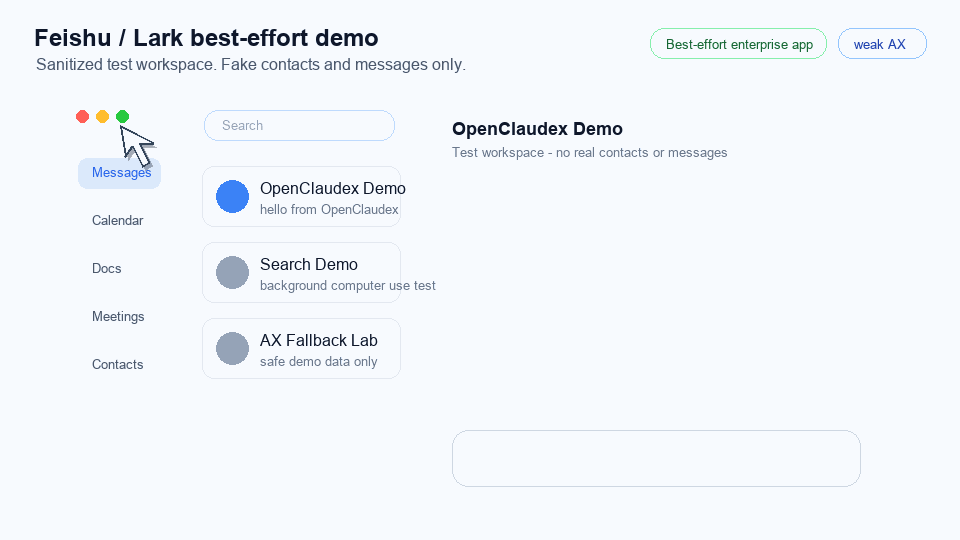Click the 'Feishu / Lark best-effort demo' heading
The image size is (960, 540).
(206, 38)
